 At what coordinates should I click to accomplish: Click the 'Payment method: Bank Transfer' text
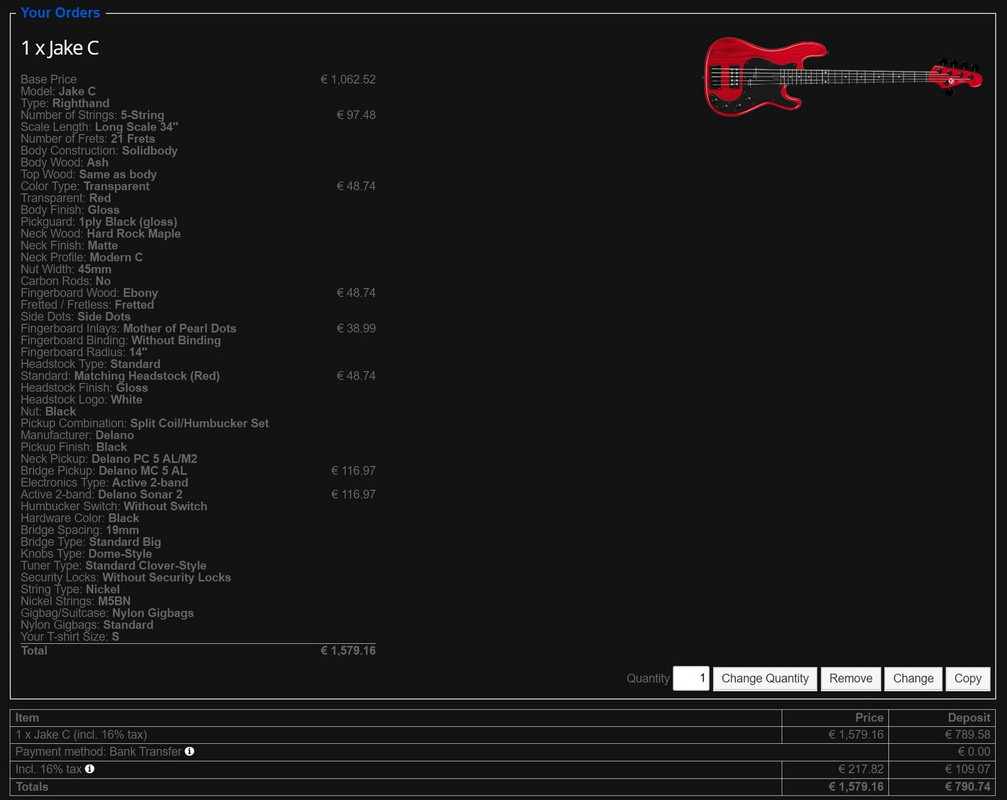(98, 752)
